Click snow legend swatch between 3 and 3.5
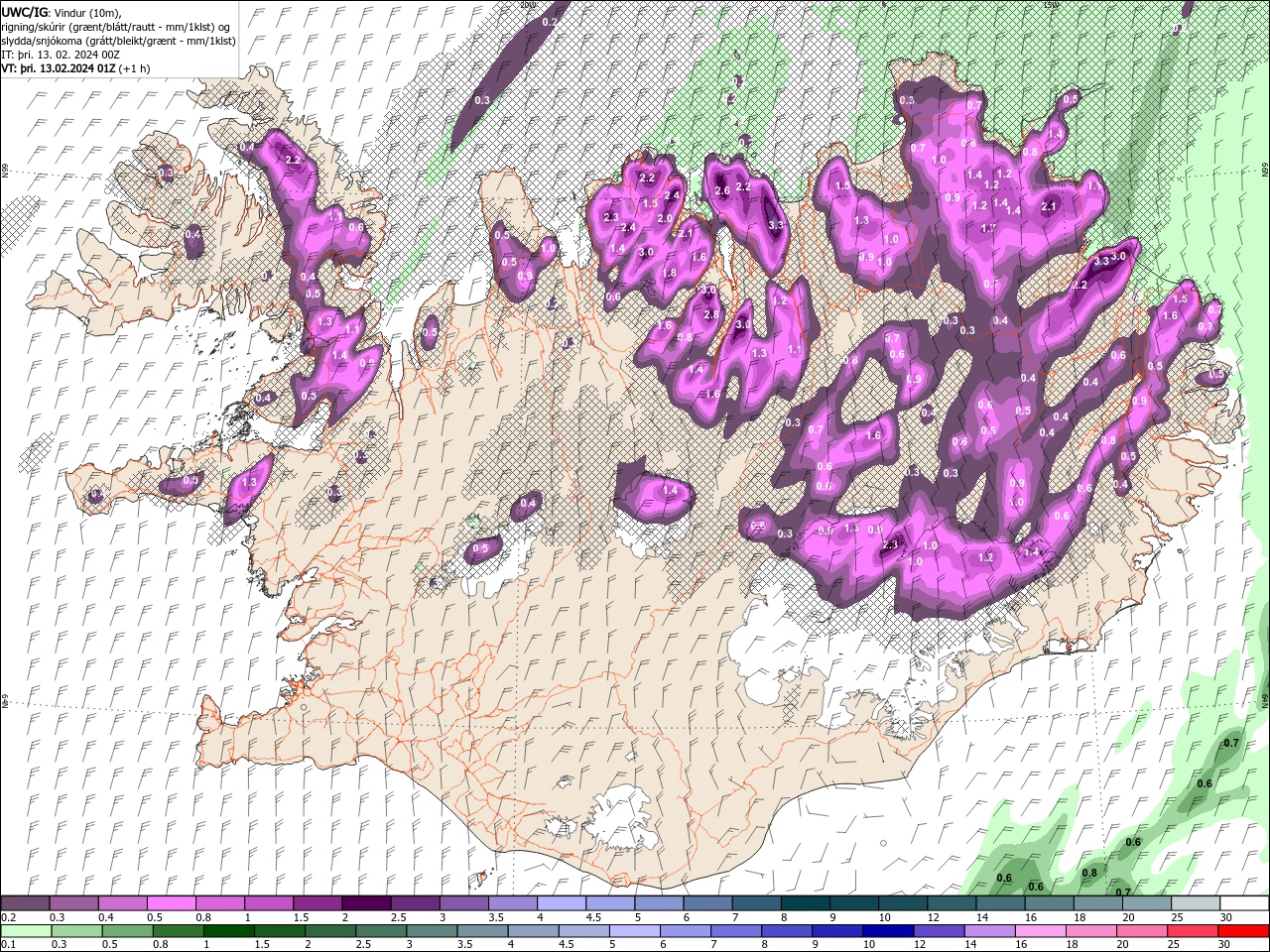The width and height of the screenshot is (1270, 952). [463, 903]
